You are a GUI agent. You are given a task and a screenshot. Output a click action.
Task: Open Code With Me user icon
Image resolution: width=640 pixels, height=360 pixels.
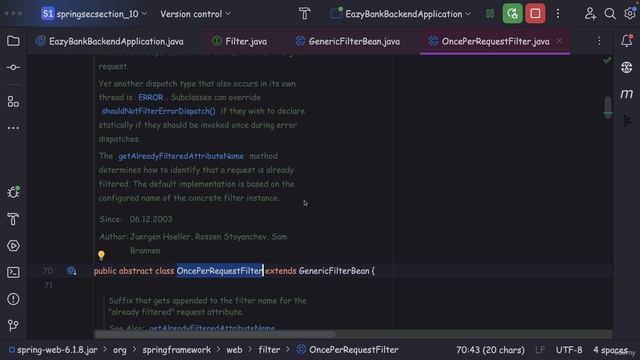[590, 14]
